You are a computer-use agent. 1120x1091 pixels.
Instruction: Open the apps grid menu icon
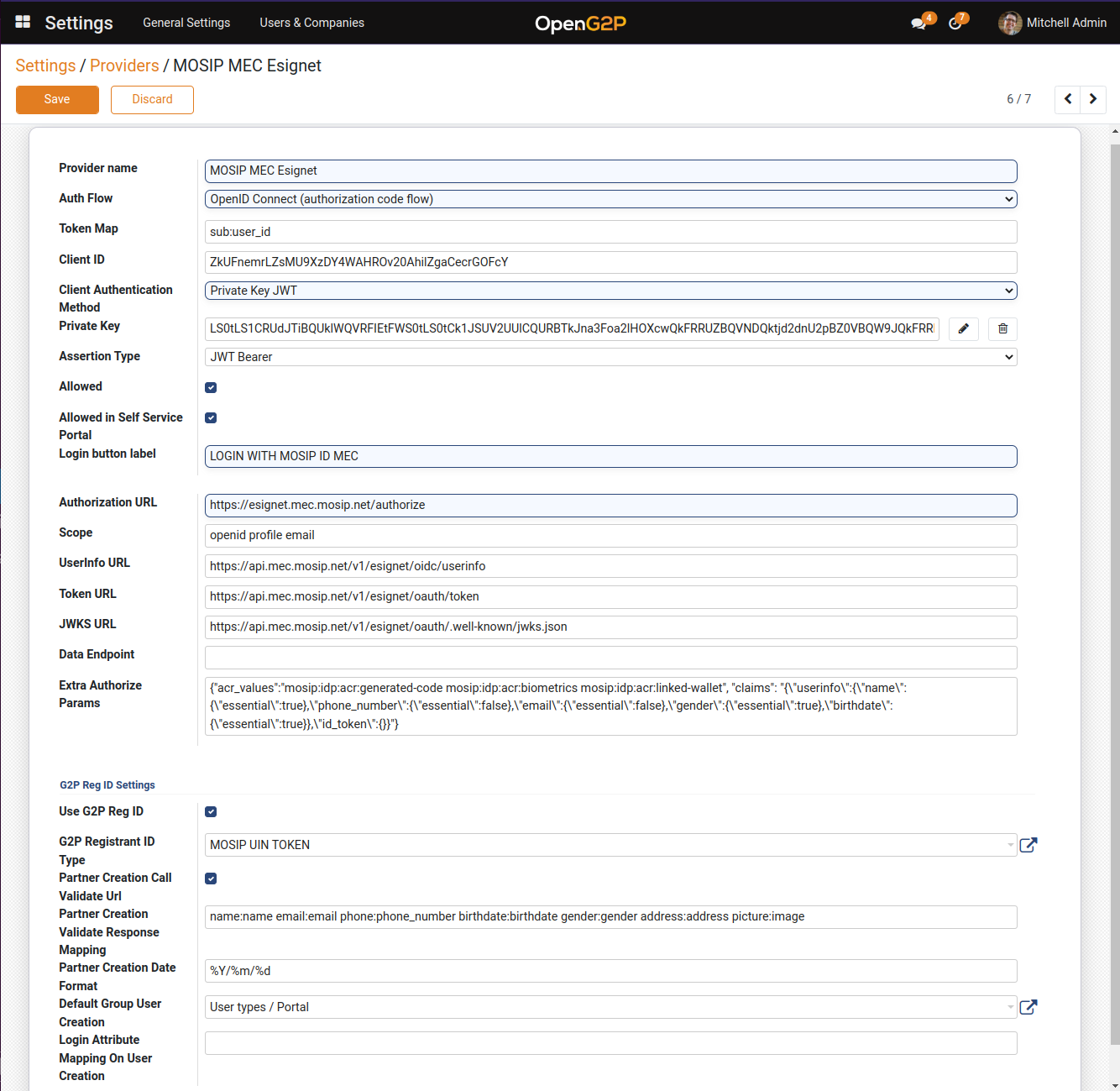point(23,23)
